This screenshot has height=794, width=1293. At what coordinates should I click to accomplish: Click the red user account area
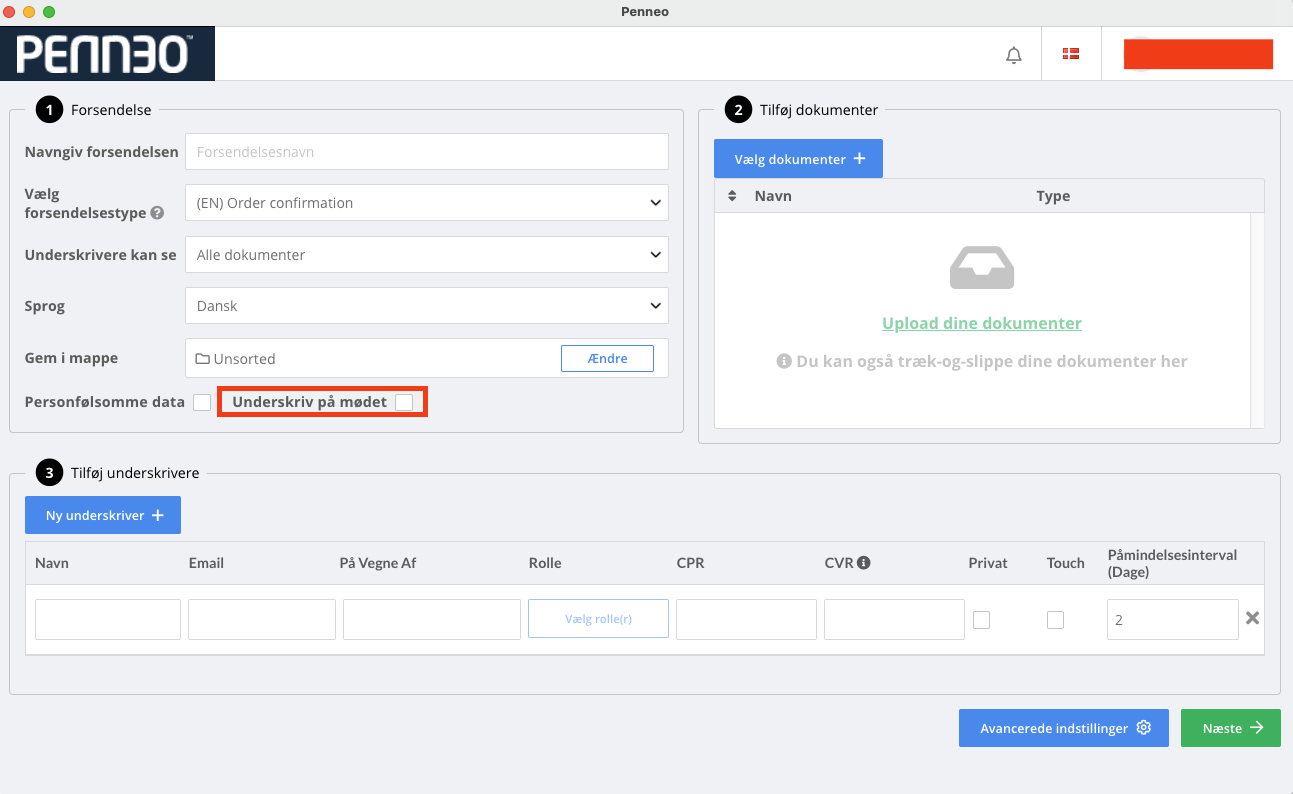point(1198,54)
